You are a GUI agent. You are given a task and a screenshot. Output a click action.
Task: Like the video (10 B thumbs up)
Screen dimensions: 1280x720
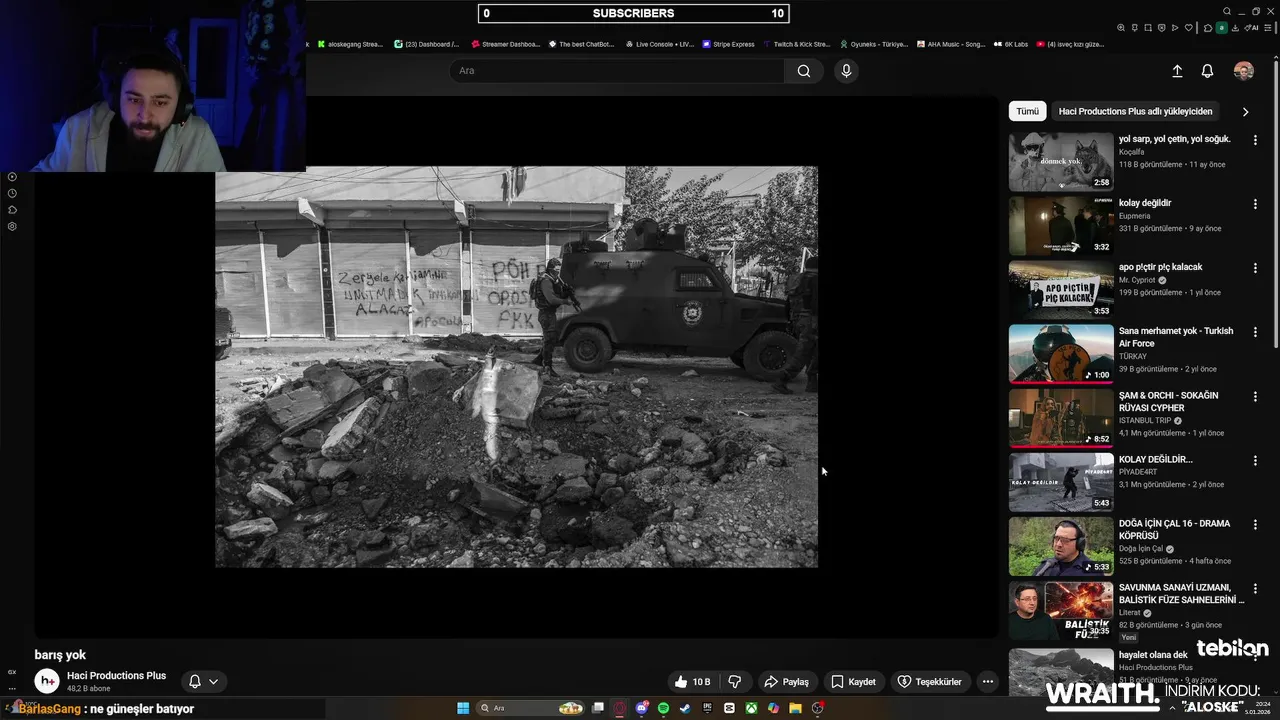click(692, 682)
